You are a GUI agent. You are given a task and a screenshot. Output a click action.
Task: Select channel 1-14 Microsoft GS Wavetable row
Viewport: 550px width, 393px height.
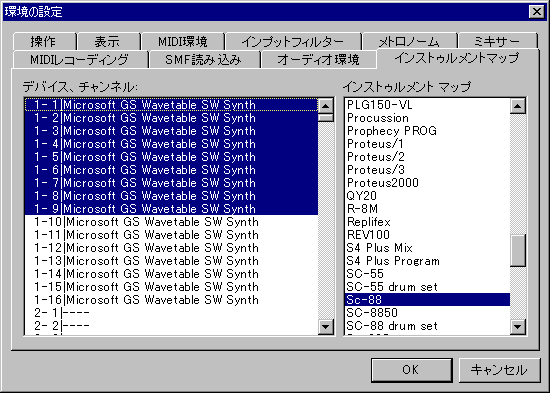(x=172, y=274)
